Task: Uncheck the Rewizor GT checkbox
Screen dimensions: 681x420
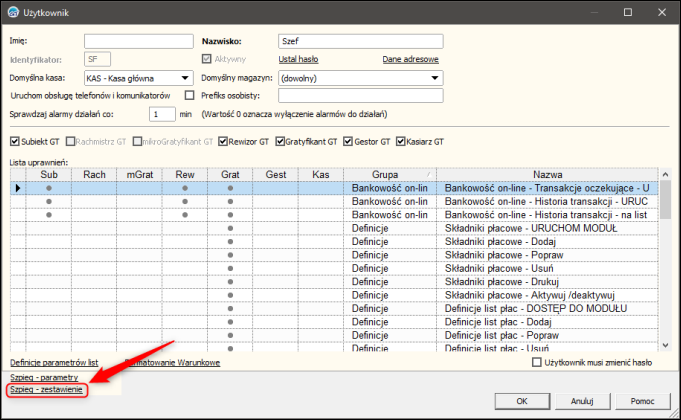Action: (x=224, y=142)
